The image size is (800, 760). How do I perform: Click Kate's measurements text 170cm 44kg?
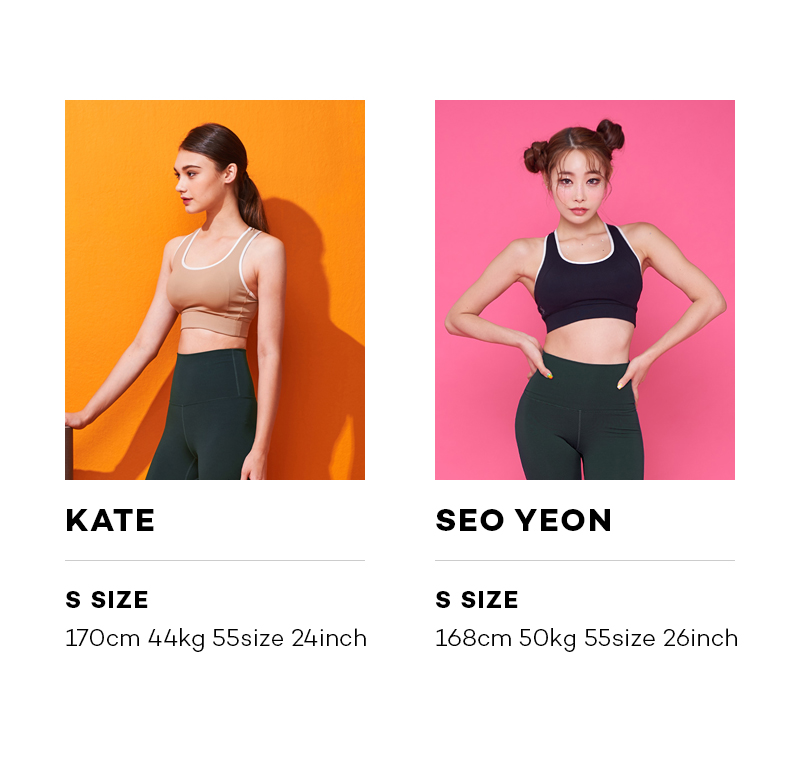click(x=135, y=638)
